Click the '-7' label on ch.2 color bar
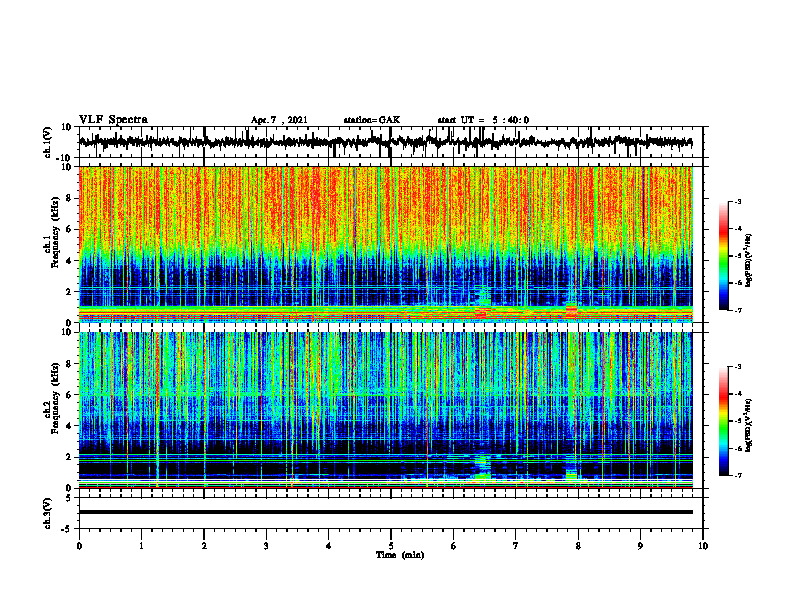This screenshot has width=792, height=612. coord(738,476)
